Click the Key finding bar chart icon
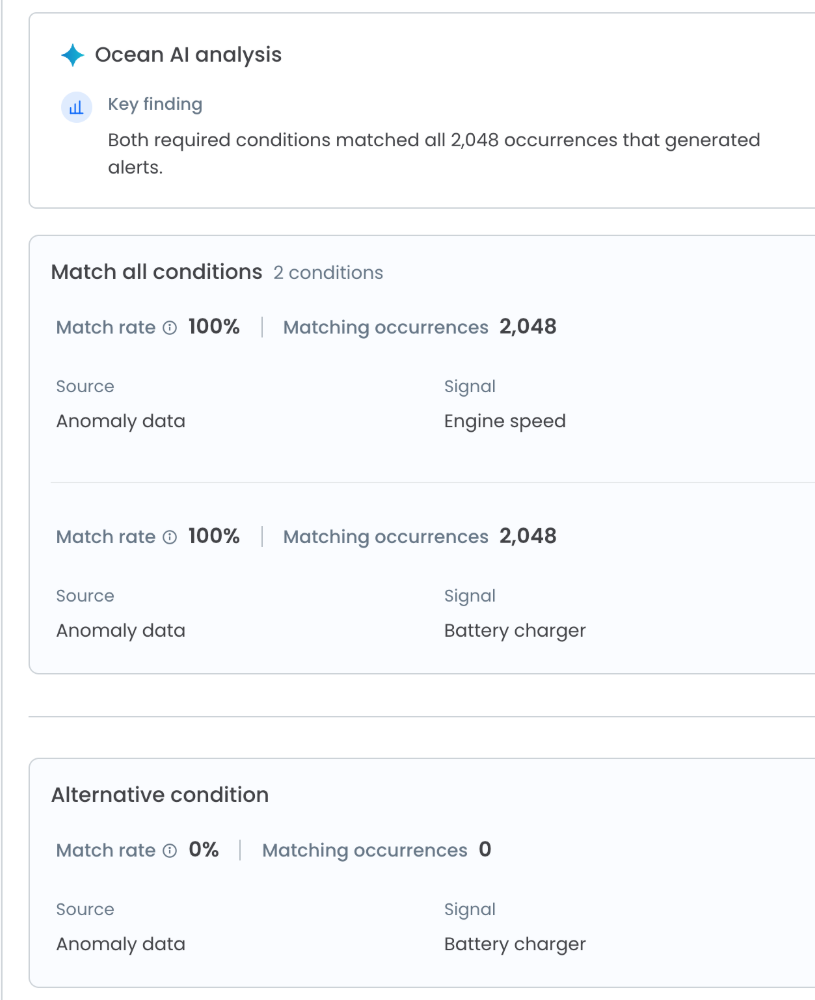The height and width of the screenshot is (1000, 815). pos(77,107)
